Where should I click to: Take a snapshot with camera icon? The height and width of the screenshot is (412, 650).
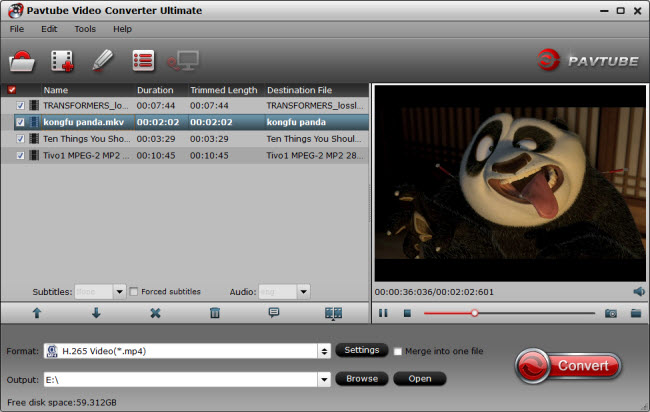click(610, 313)
